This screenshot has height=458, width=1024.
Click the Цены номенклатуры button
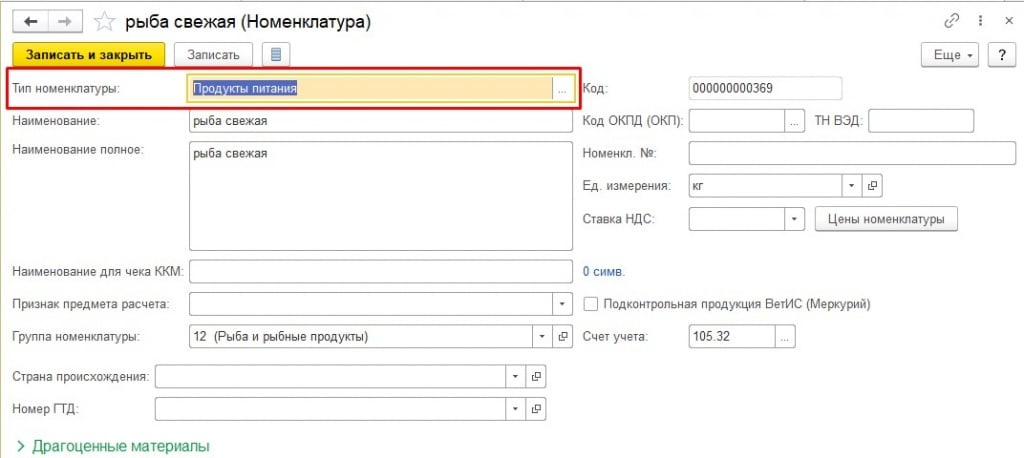point(886,218)
